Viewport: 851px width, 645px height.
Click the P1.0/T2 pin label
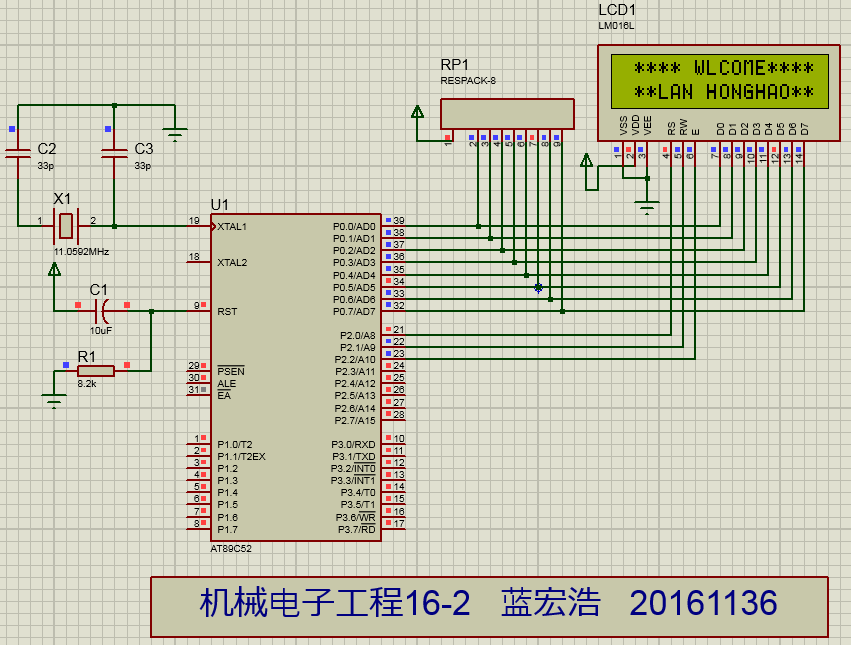tap(234, 444)
